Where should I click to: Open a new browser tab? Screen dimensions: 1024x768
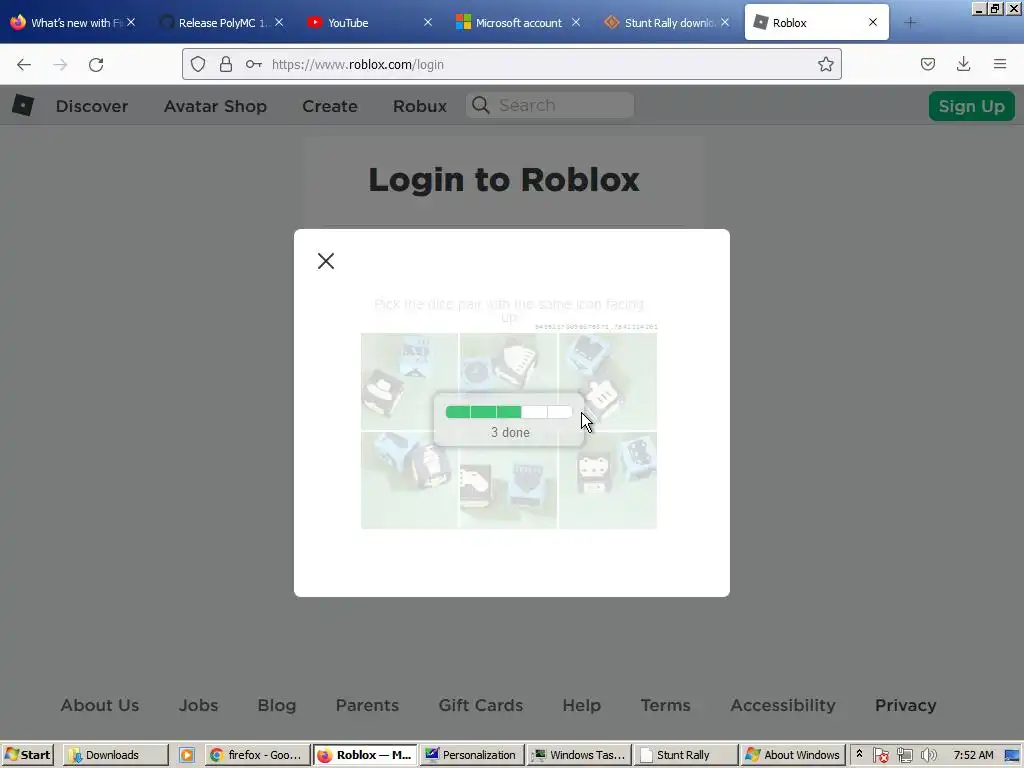[910, 22]
